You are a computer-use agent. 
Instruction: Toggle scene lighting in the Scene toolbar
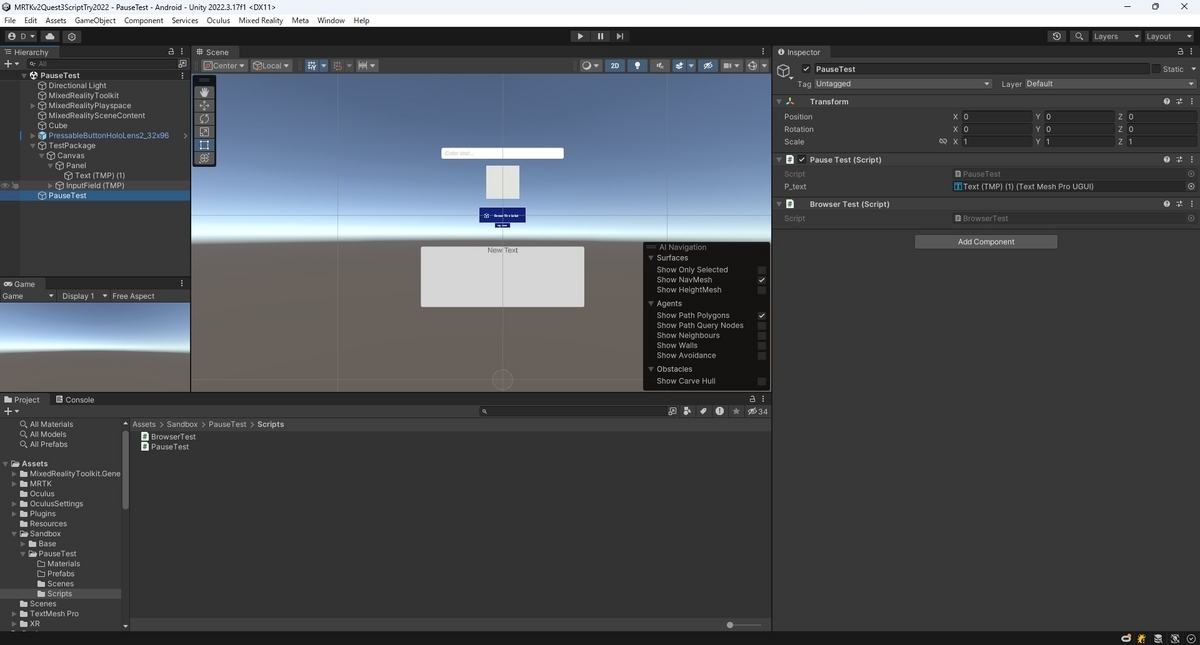tap(638, 65)
